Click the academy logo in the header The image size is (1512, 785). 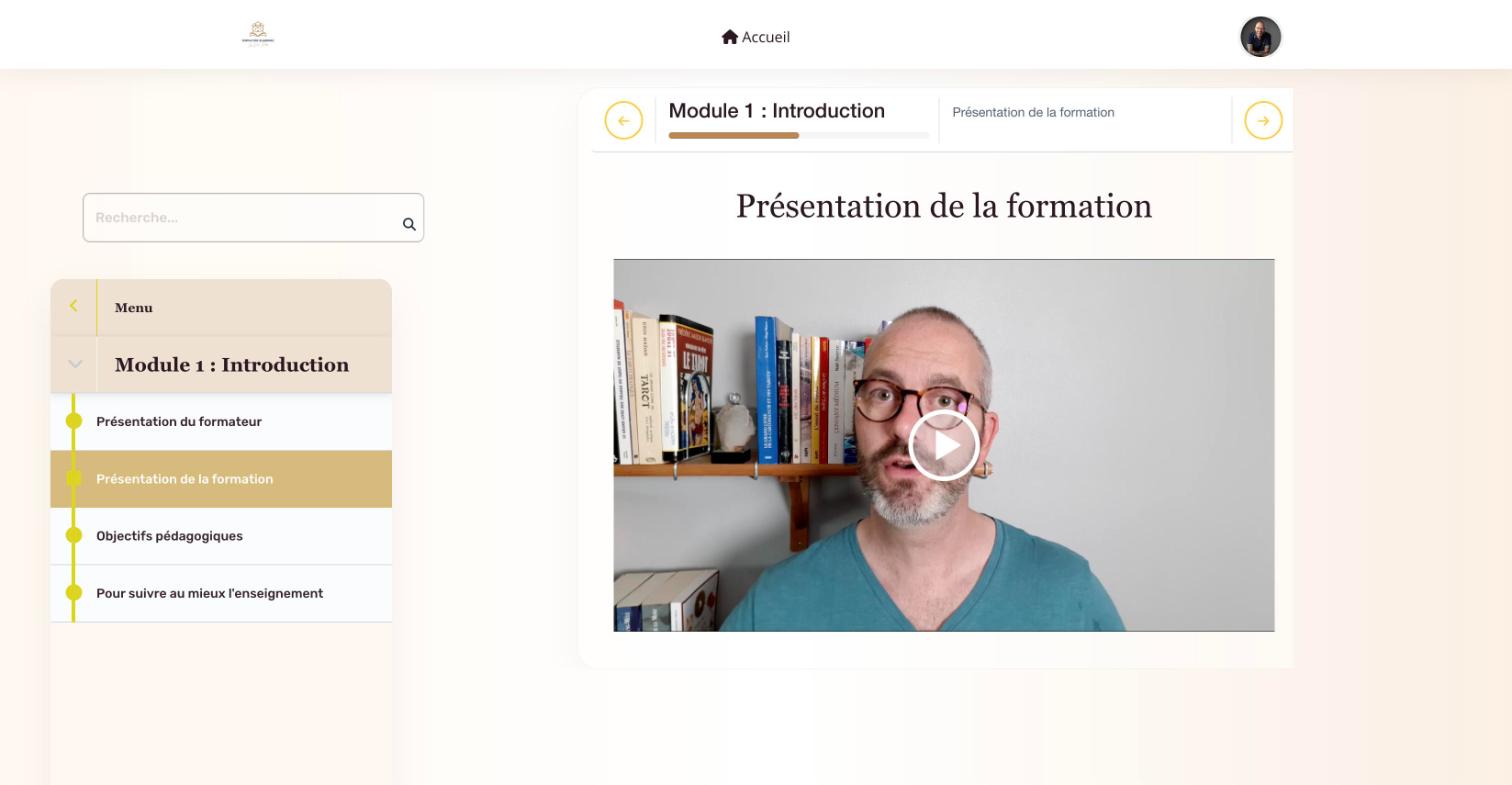click(x=258, y=35)
